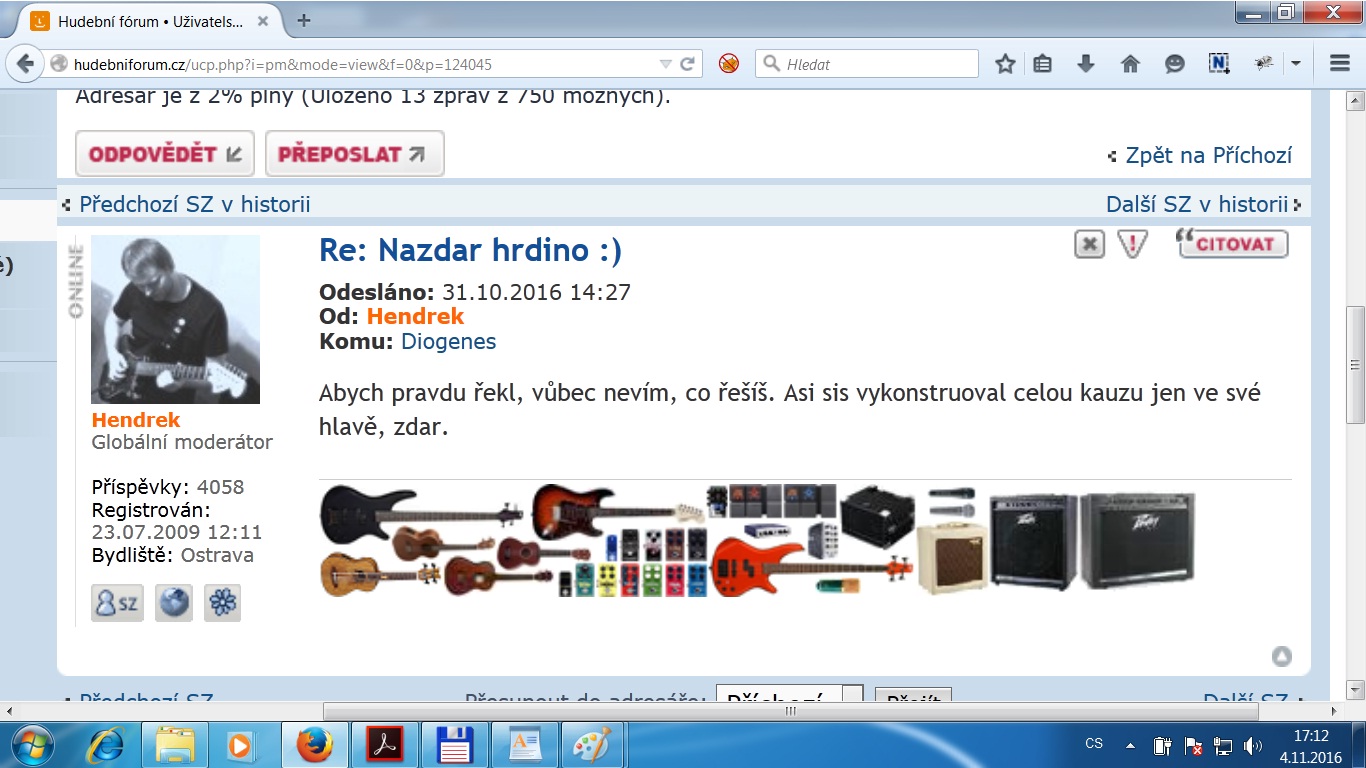Click the back-to-top arrow icon
Image resolution: width=1366 pixels, height=768 pixels.
point(1281,656)
